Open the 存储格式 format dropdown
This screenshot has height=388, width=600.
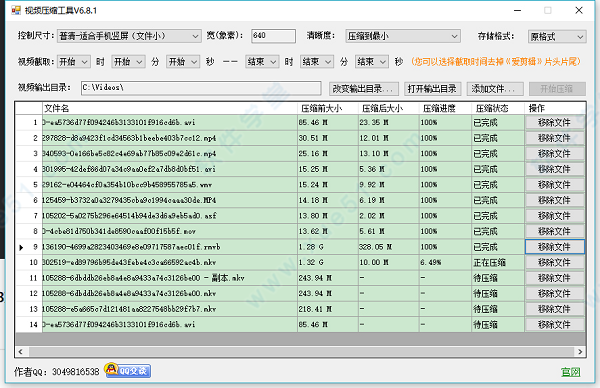pos(557,36)
